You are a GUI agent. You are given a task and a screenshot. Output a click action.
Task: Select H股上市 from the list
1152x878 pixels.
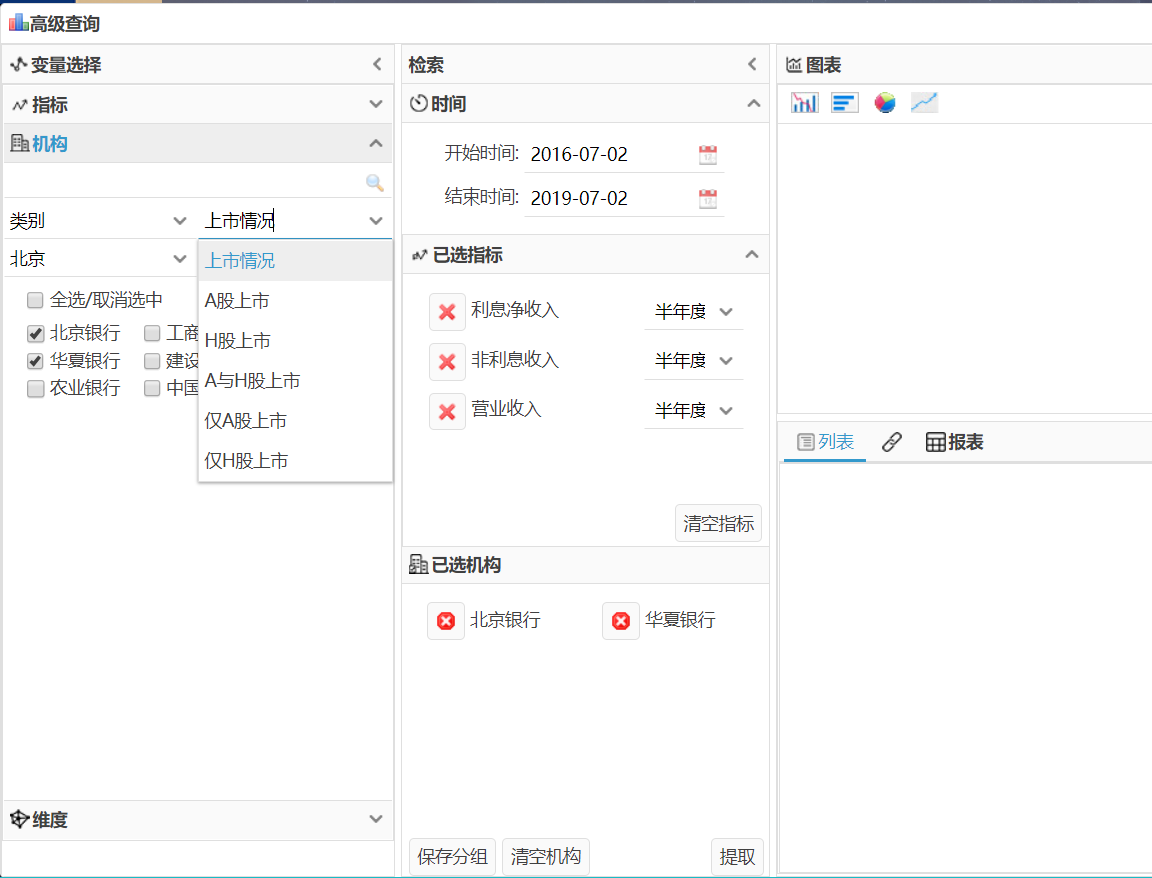click(295, 340)
